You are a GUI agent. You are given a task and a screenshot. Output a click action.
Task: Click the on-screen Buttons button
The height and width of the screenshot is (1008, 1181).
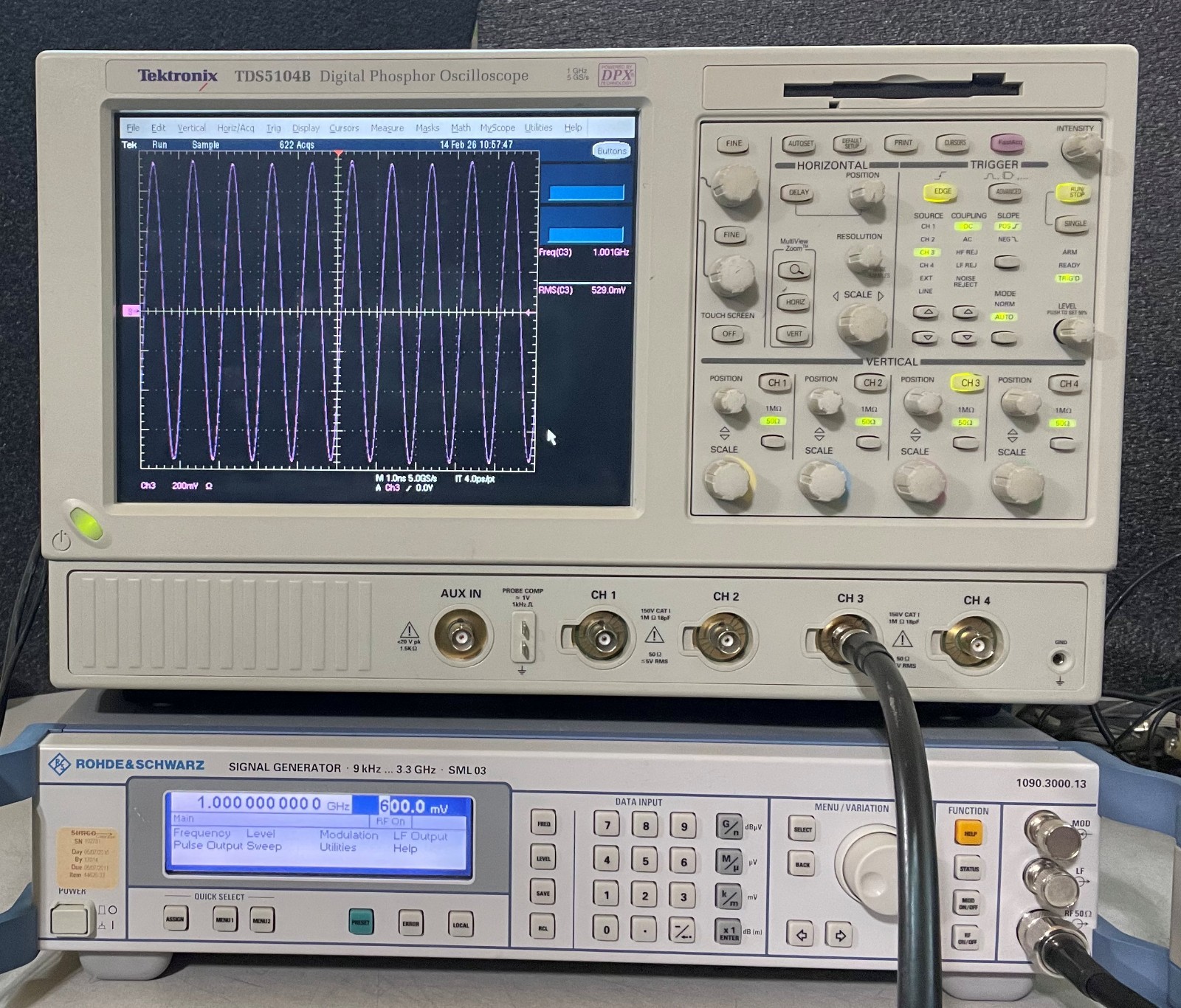tap(611, 151)
